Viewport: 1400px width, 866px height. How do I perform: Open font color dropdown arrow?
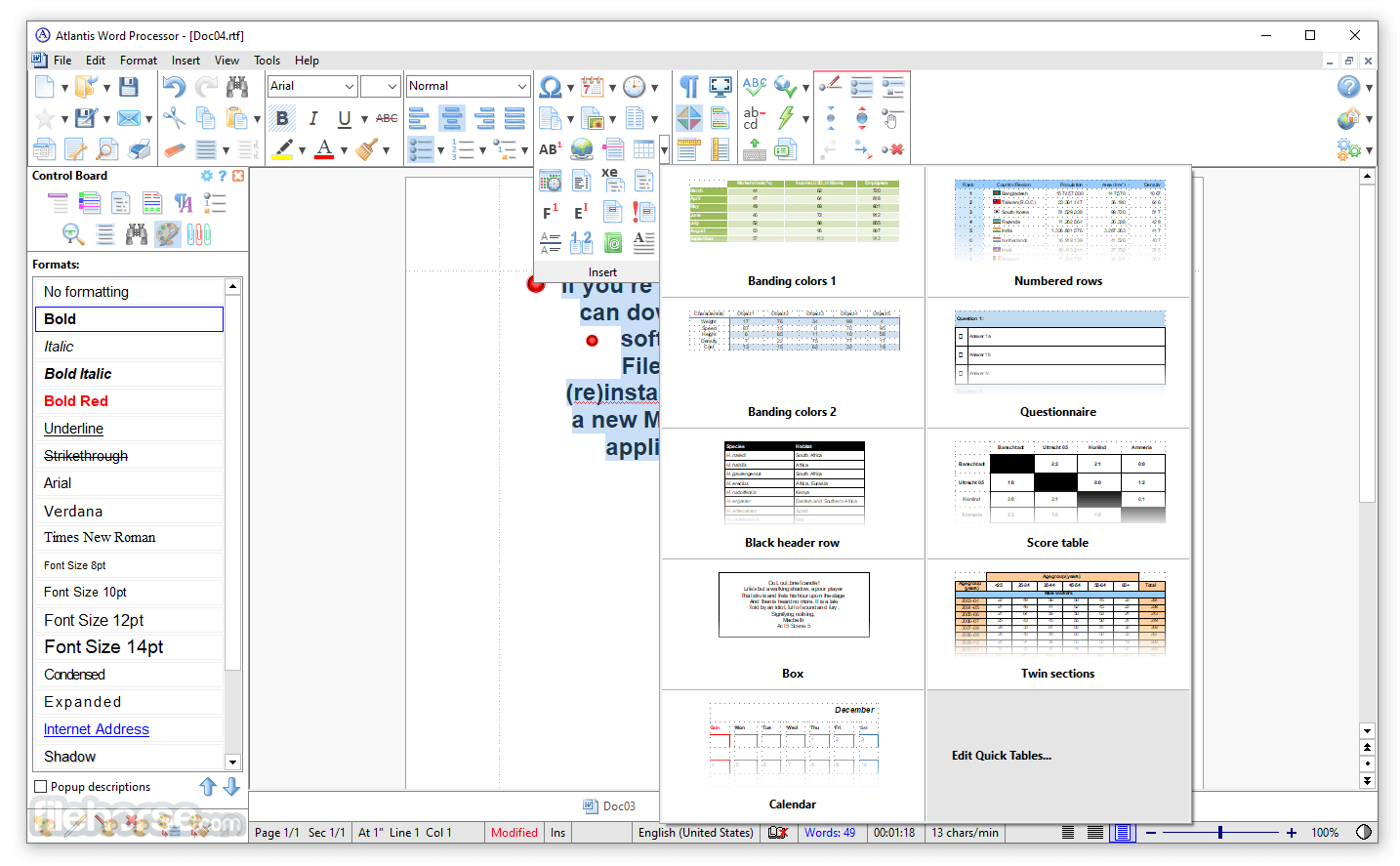(344, 150)
